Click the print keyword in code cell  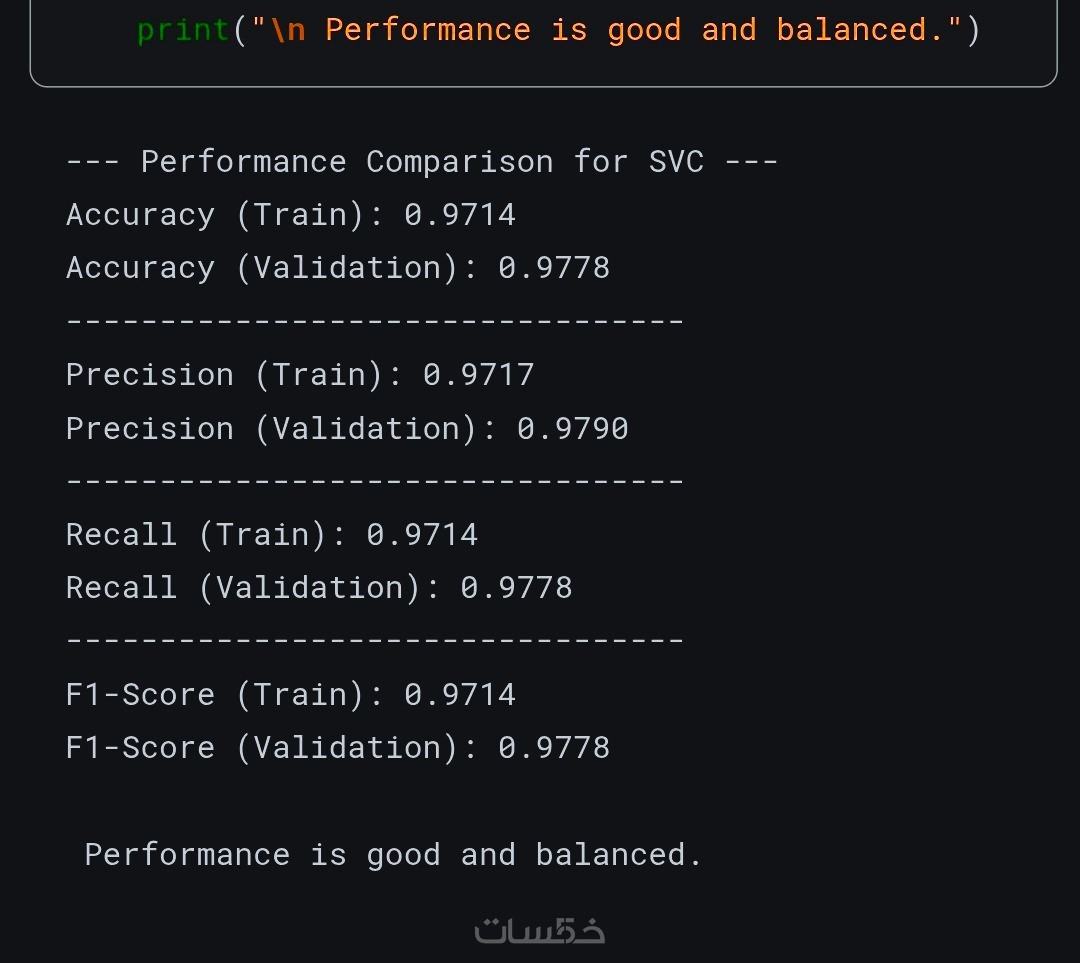point(183,30)
